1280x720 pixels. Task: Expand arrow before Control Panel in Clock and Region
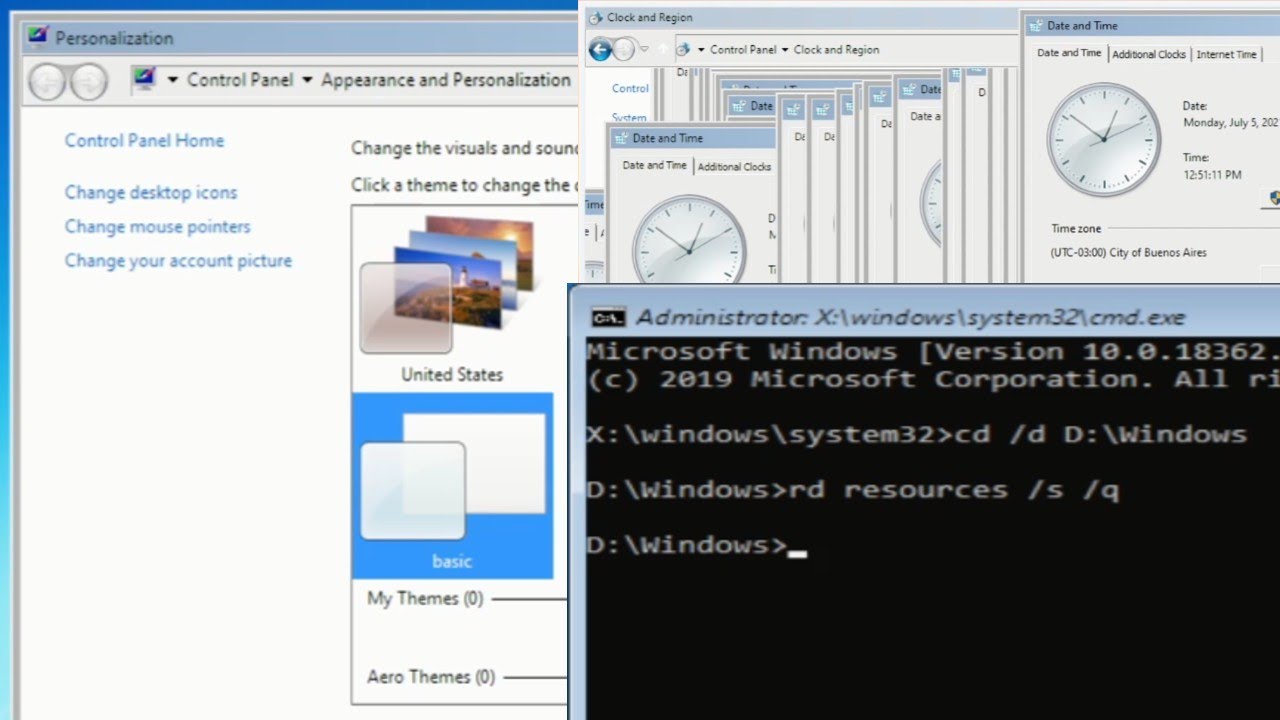[701, 49]
